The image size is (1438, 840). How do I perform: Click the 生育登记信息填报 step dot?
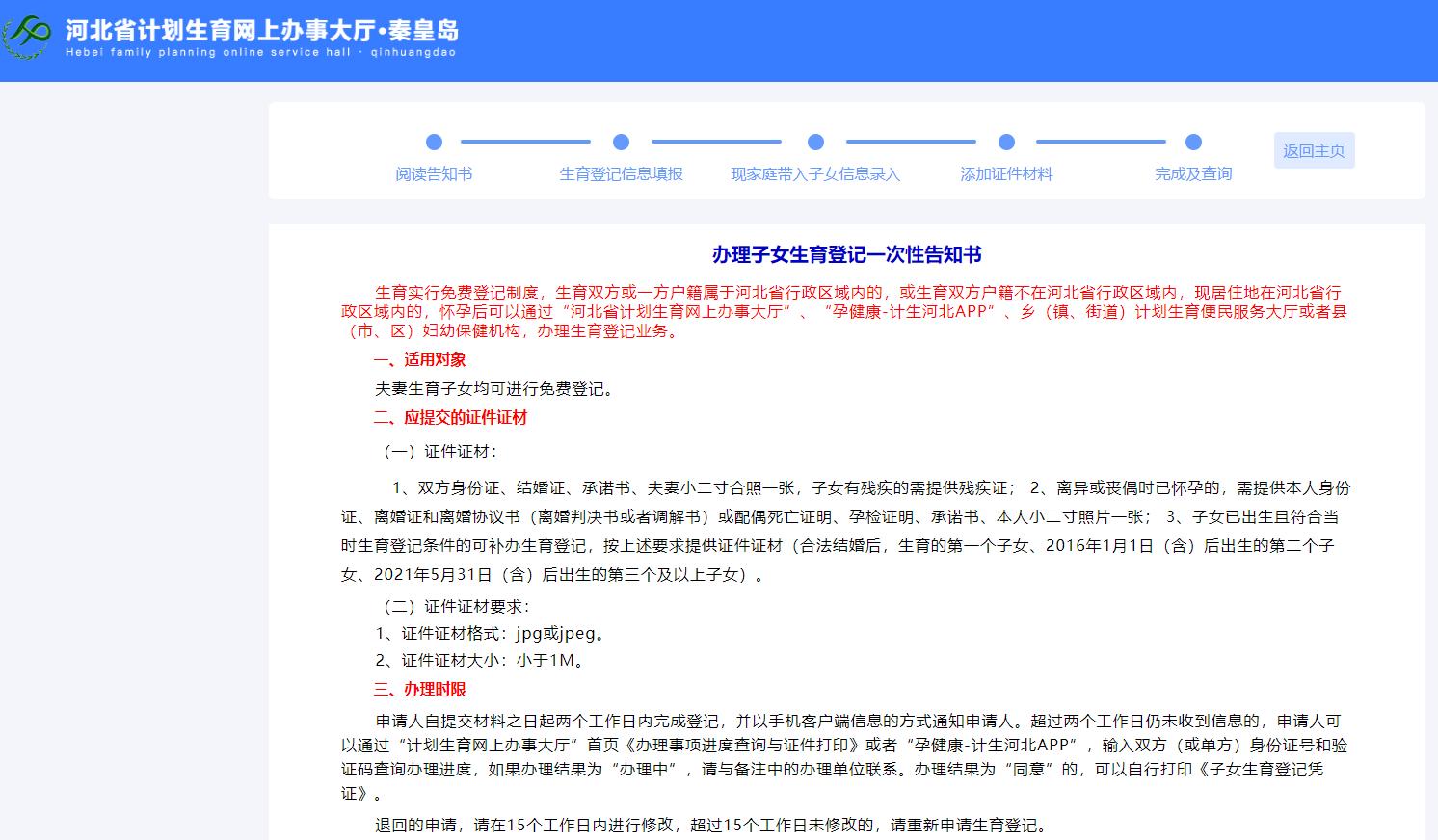pos(622,142)
